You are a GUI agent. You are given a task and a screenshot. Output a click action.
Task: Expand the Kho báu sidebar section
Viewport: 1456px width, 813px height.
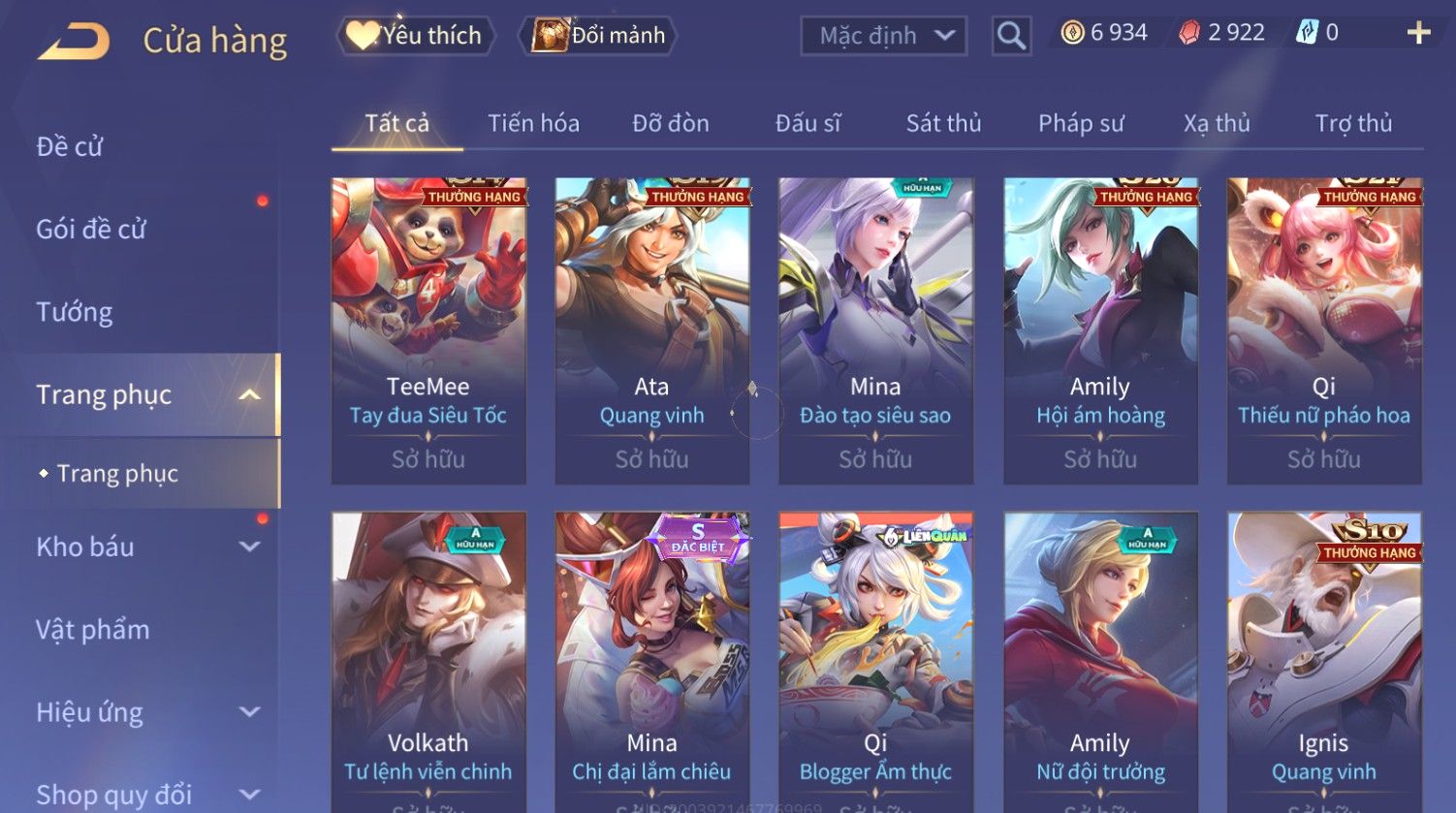[x=249, y=547]
